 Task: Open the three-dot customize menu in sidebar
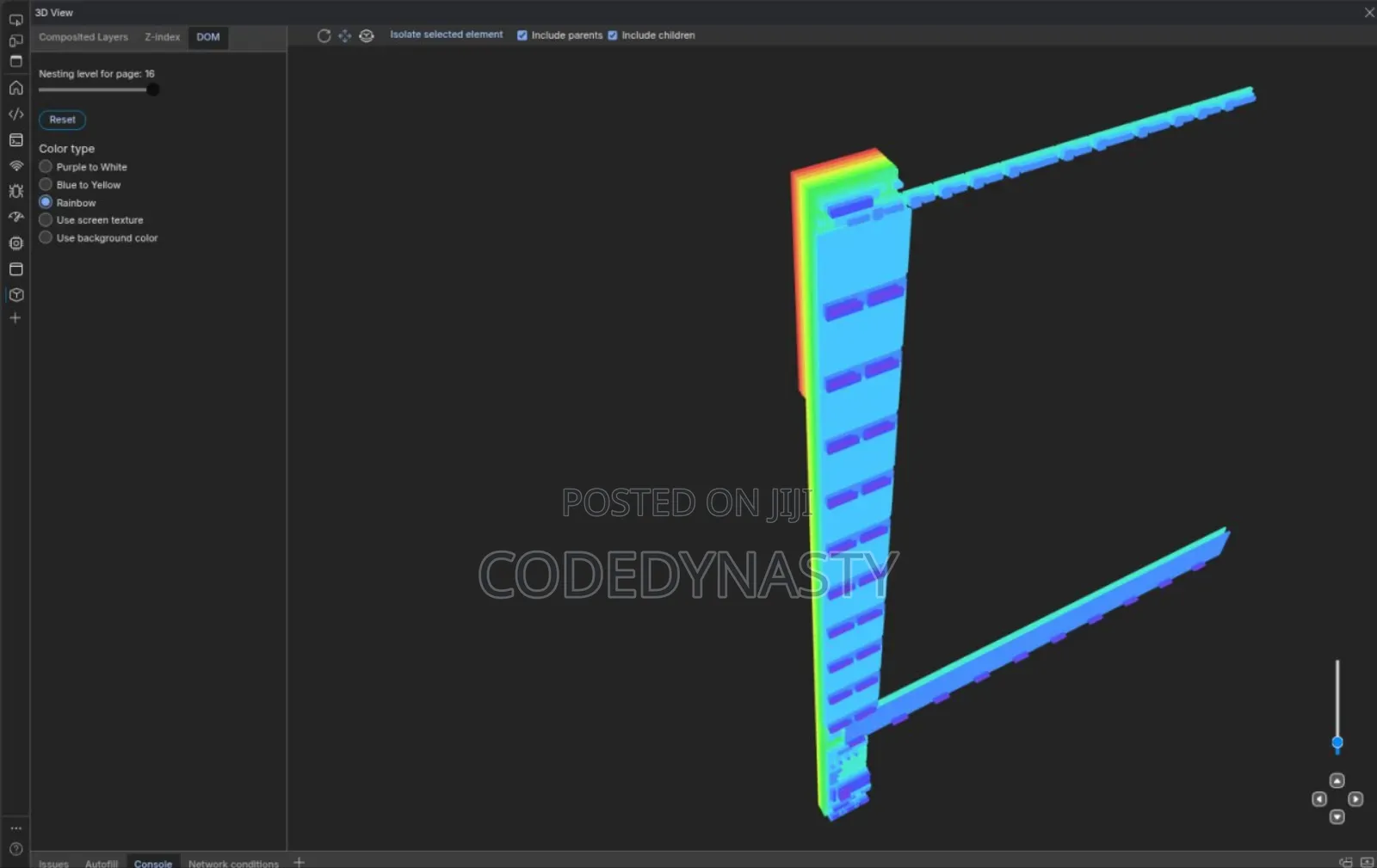15,828
